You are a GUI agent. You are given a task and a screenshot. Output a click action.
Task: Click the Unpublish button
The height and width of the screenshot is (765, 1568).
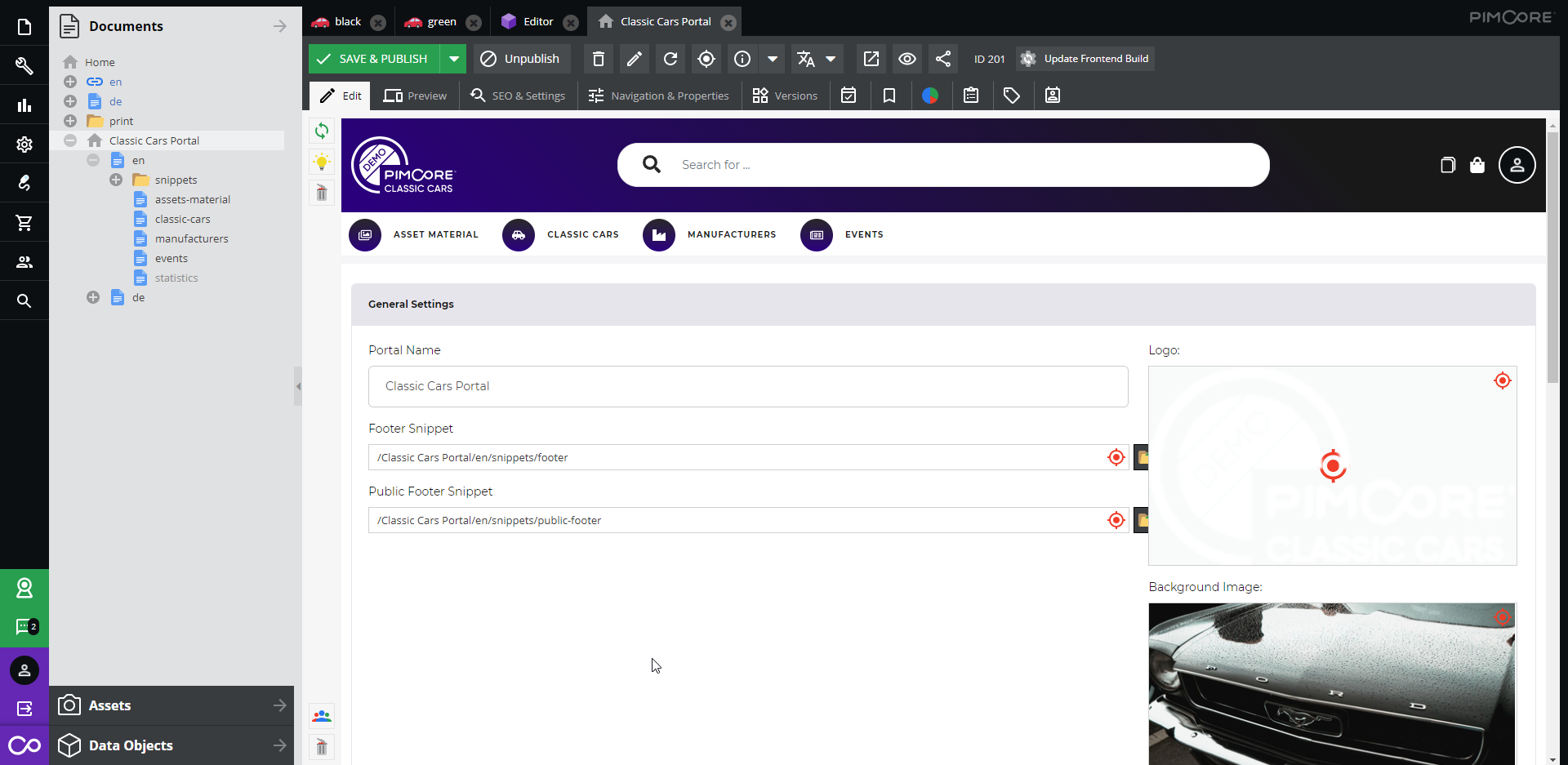click(520, 59)
